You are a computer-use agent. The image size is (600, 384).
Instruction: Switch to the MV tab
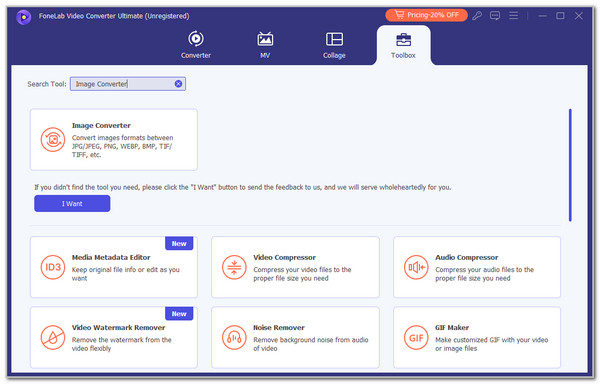coord(265,45)
